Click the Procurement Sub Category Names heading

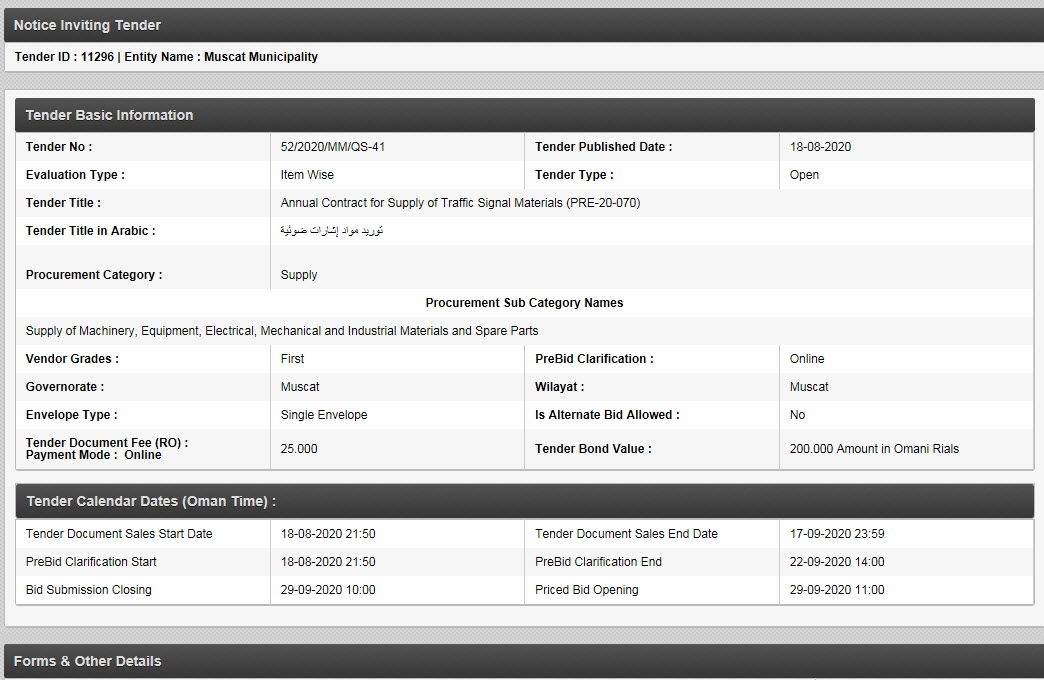point(524,303)
